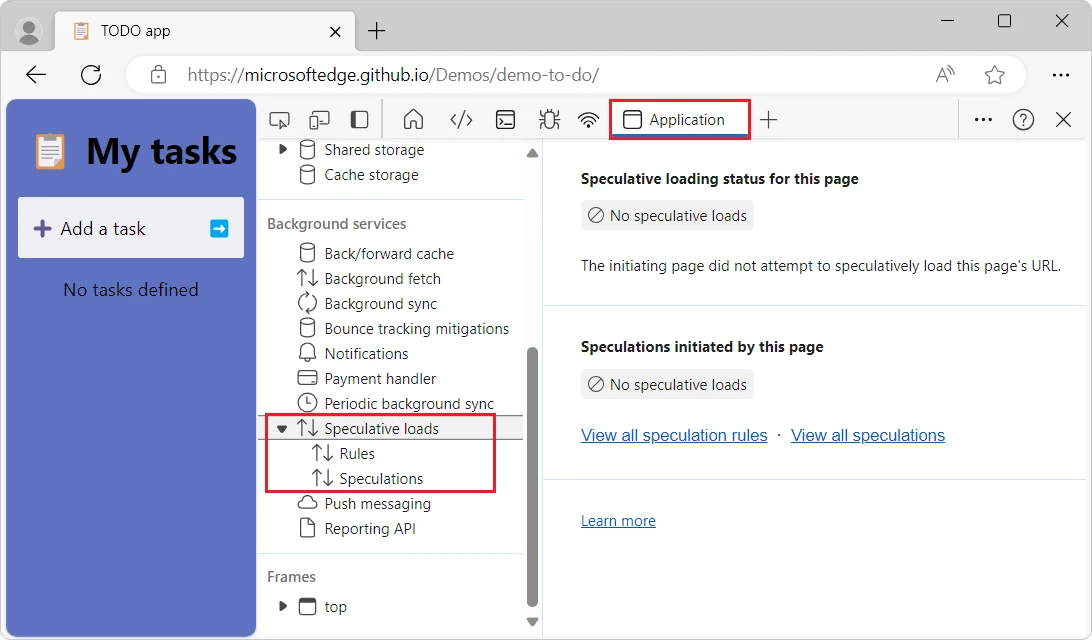Click the sidebar scroll down arrow
This screenshot has width=1092, height=640.
533,621
